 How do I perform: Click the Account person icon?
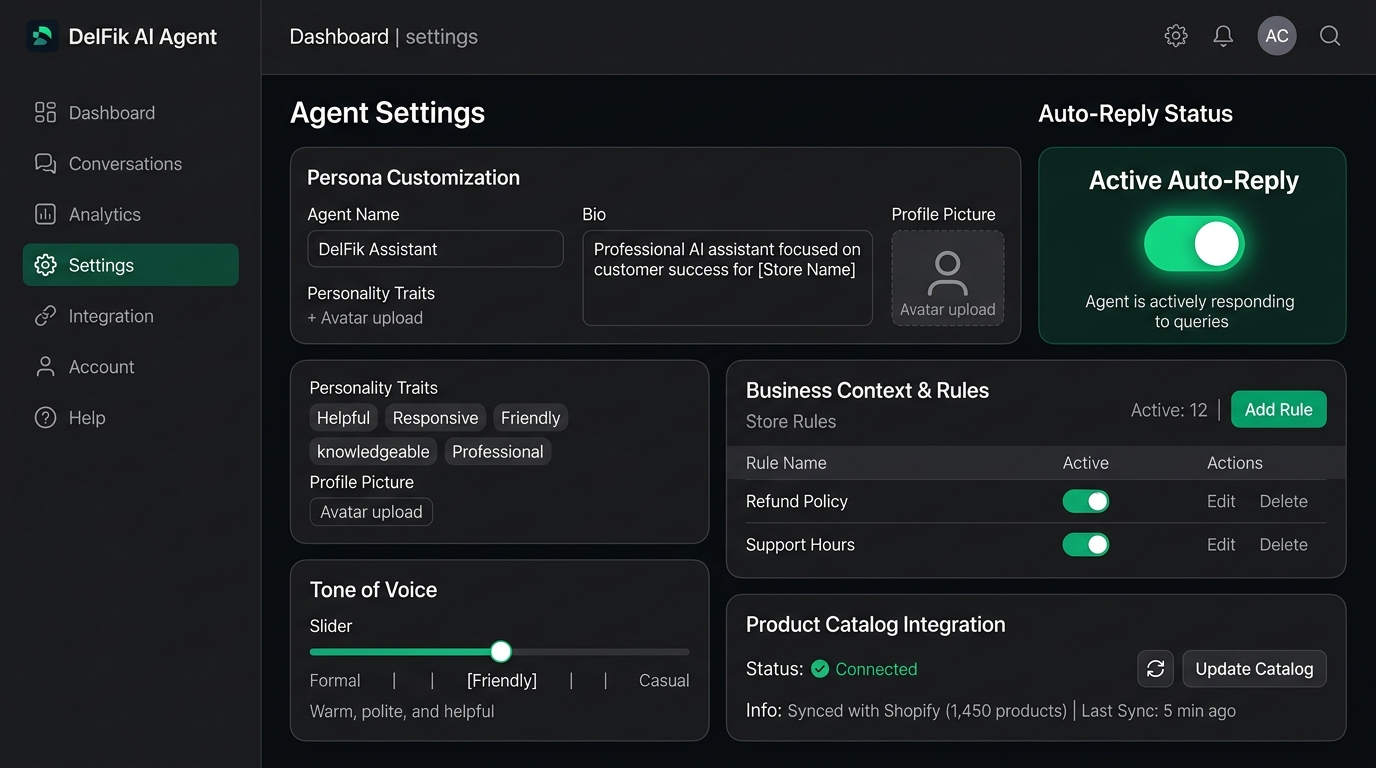click(45, 367)
